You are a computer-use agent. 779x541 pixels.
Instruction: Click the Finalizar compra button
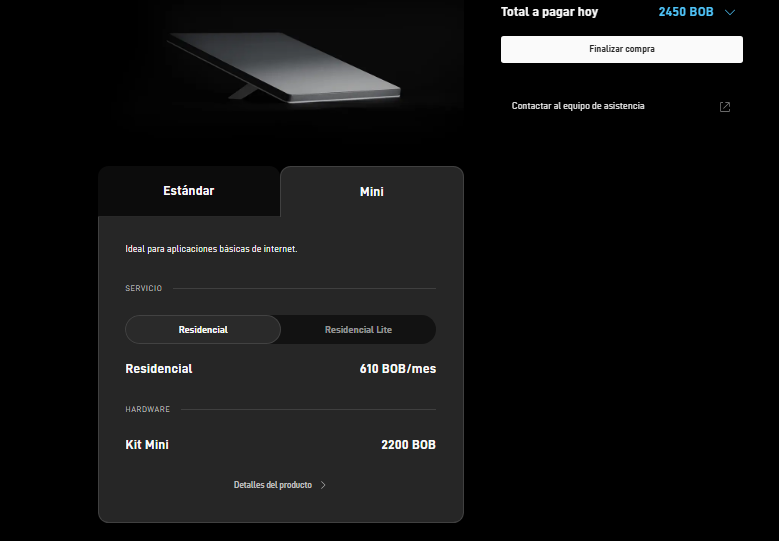tap(622, 49)
